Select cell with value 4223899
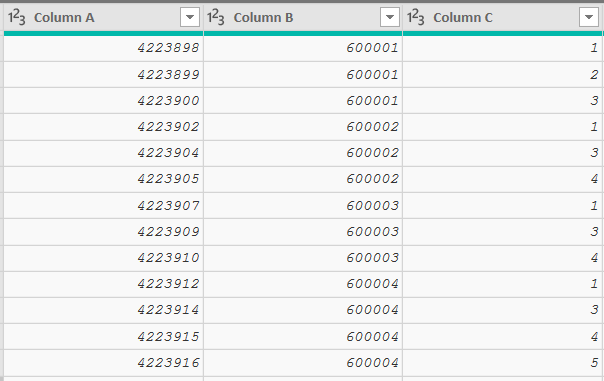This screenshot has width=604, height=381. pos(104,74)
